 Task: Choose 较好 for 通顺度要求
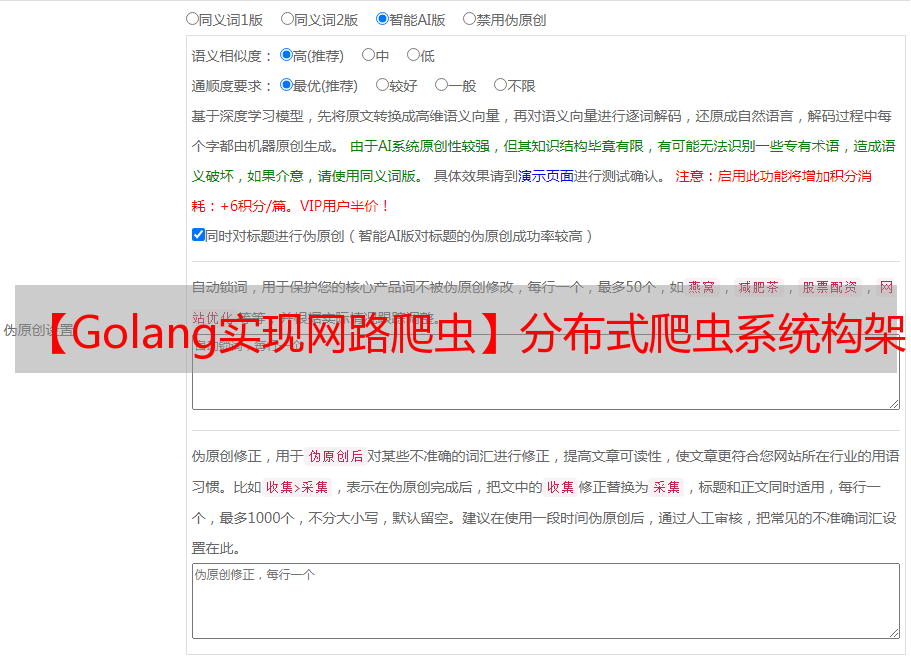382,85
